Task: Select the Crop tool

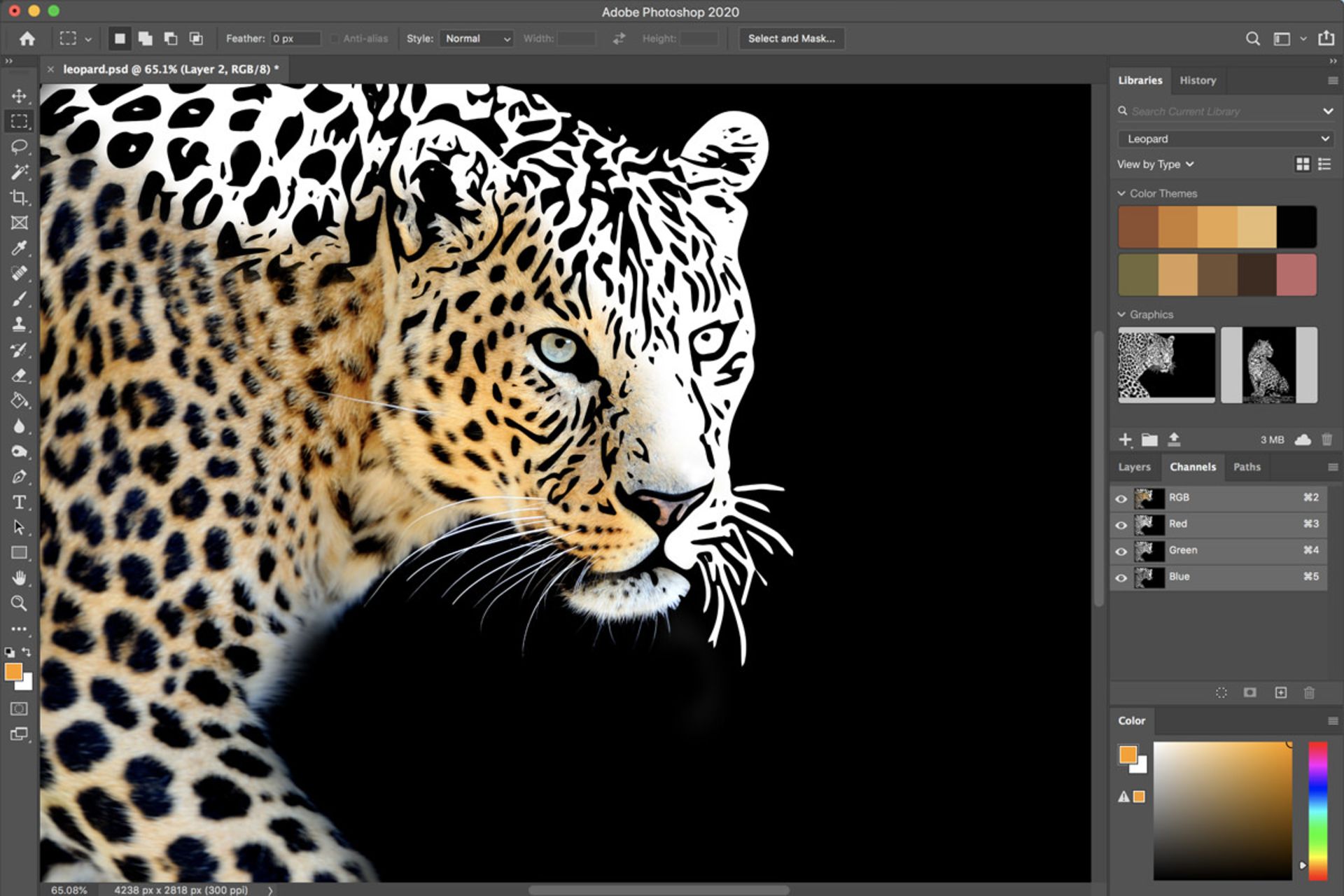Action: [x=19, y=197]
